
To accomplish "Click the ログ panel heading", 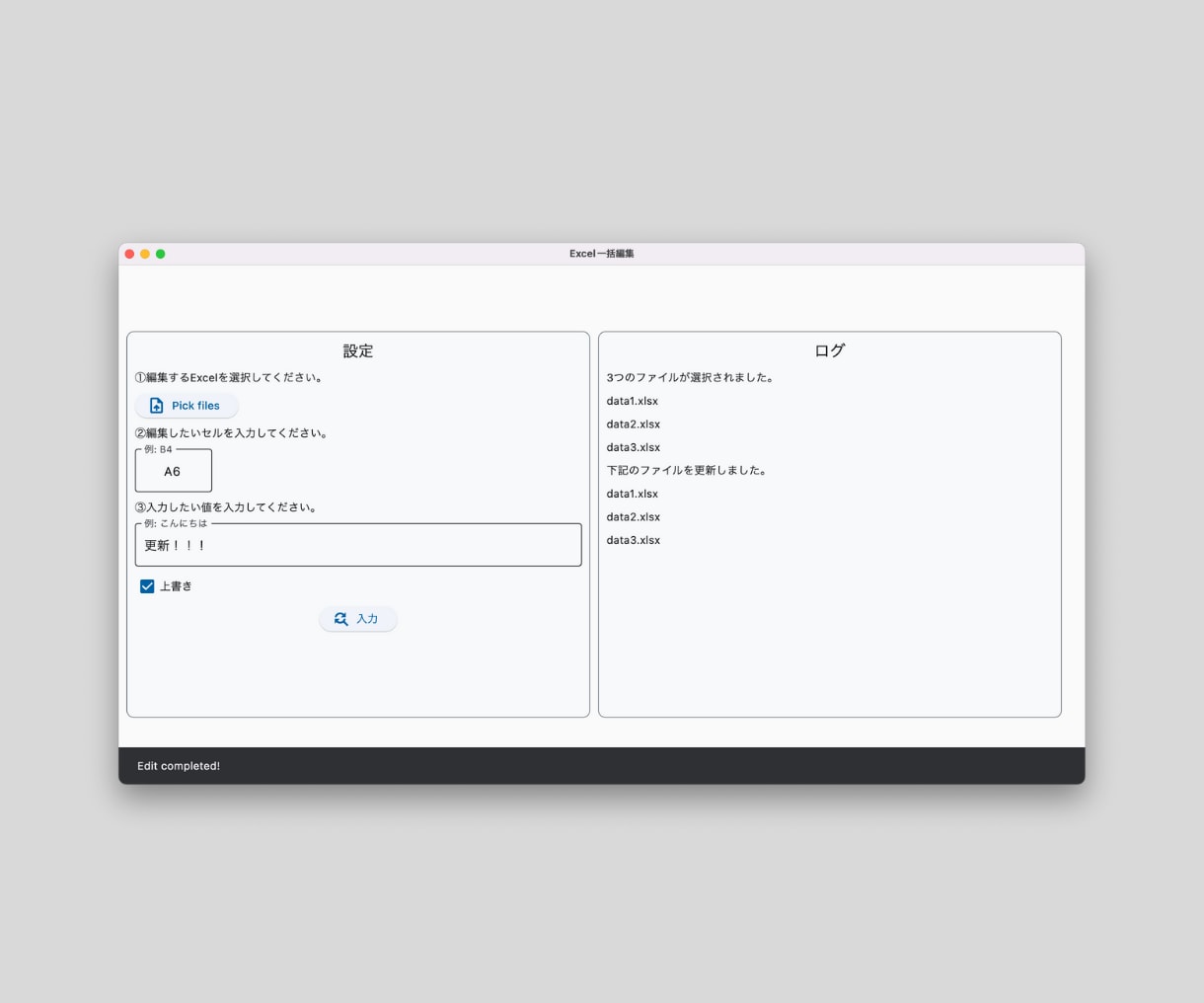I will click(830, 350).
